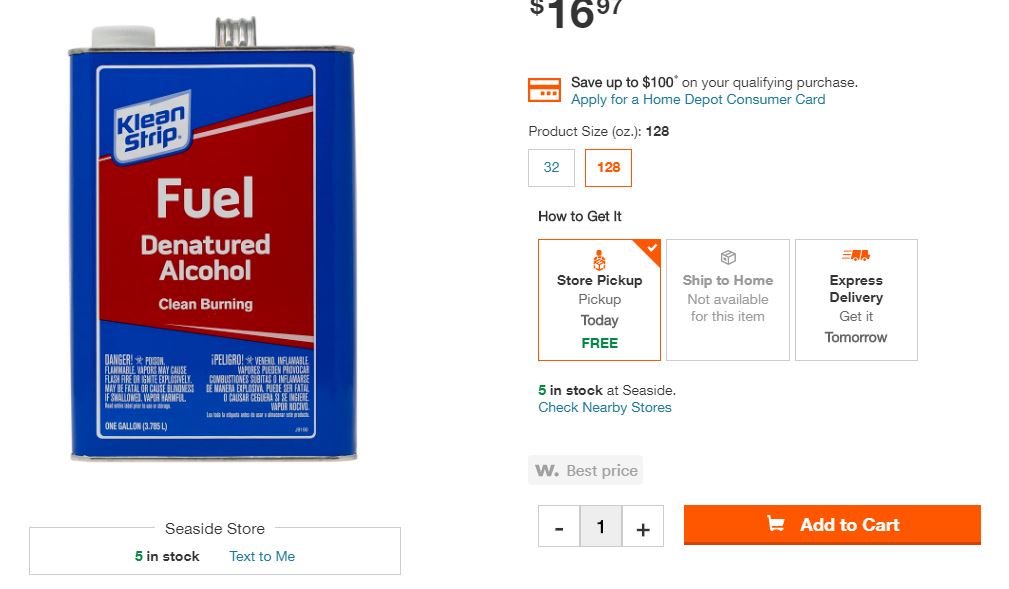Click the W. Best price badge

coord(586,470)
